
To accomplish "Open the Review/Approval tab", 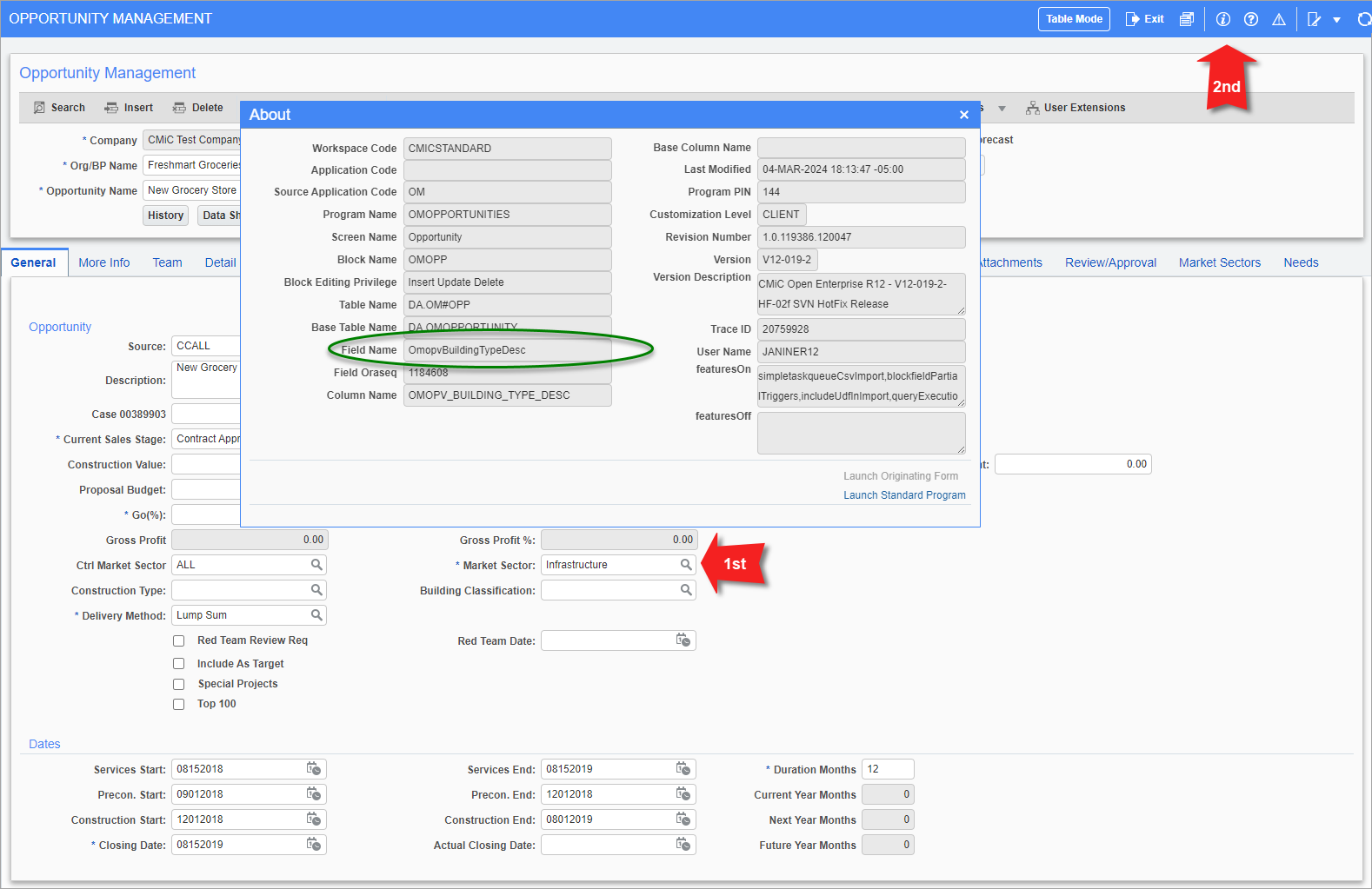I will point(1111,262).
